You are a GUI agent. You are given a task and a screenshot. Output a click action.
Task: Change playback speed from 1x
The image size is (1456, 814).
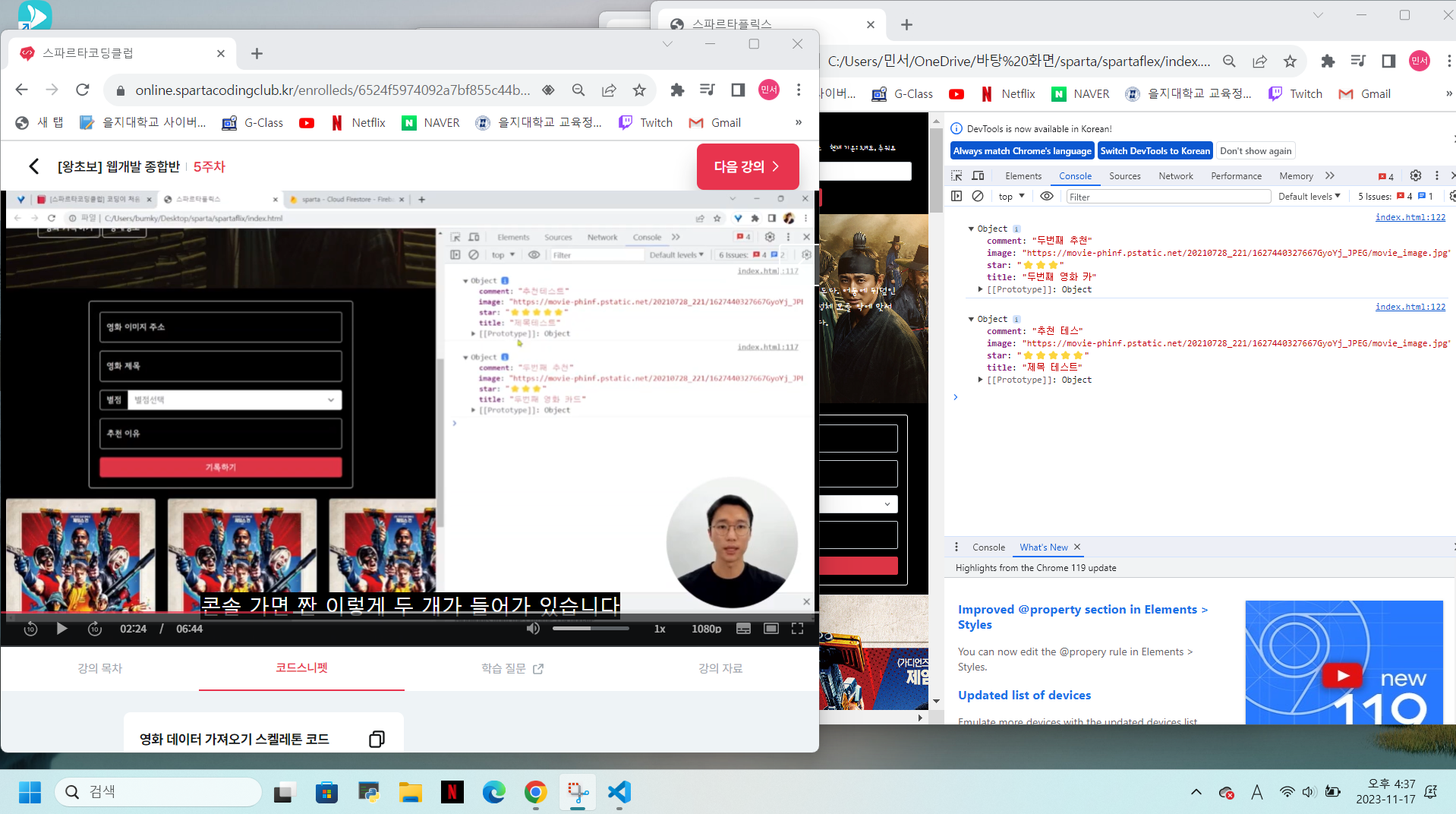click(660, 629)
